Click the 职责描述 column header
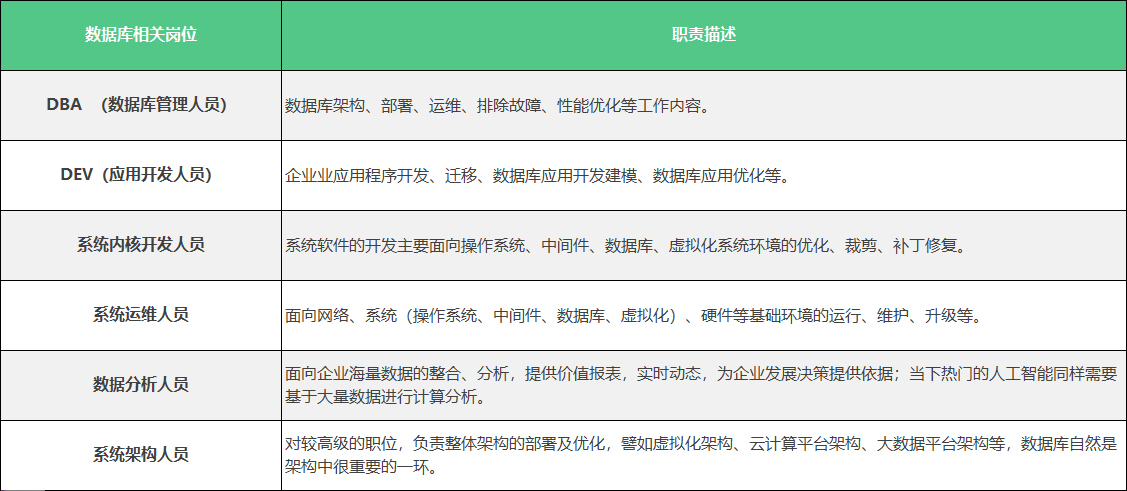Viewport: 1127px width, 491px height. click(x=703, y=35)
